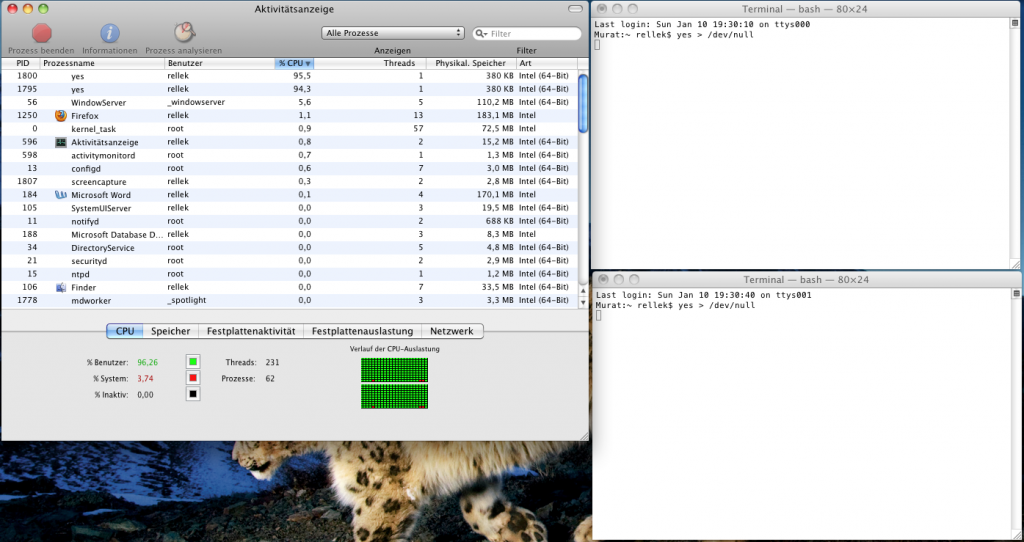The width and height of the screenshot is (1024, 542).
Task: Click the % System value 3,74
Action: pyautogui.click(x=145, y=379)
